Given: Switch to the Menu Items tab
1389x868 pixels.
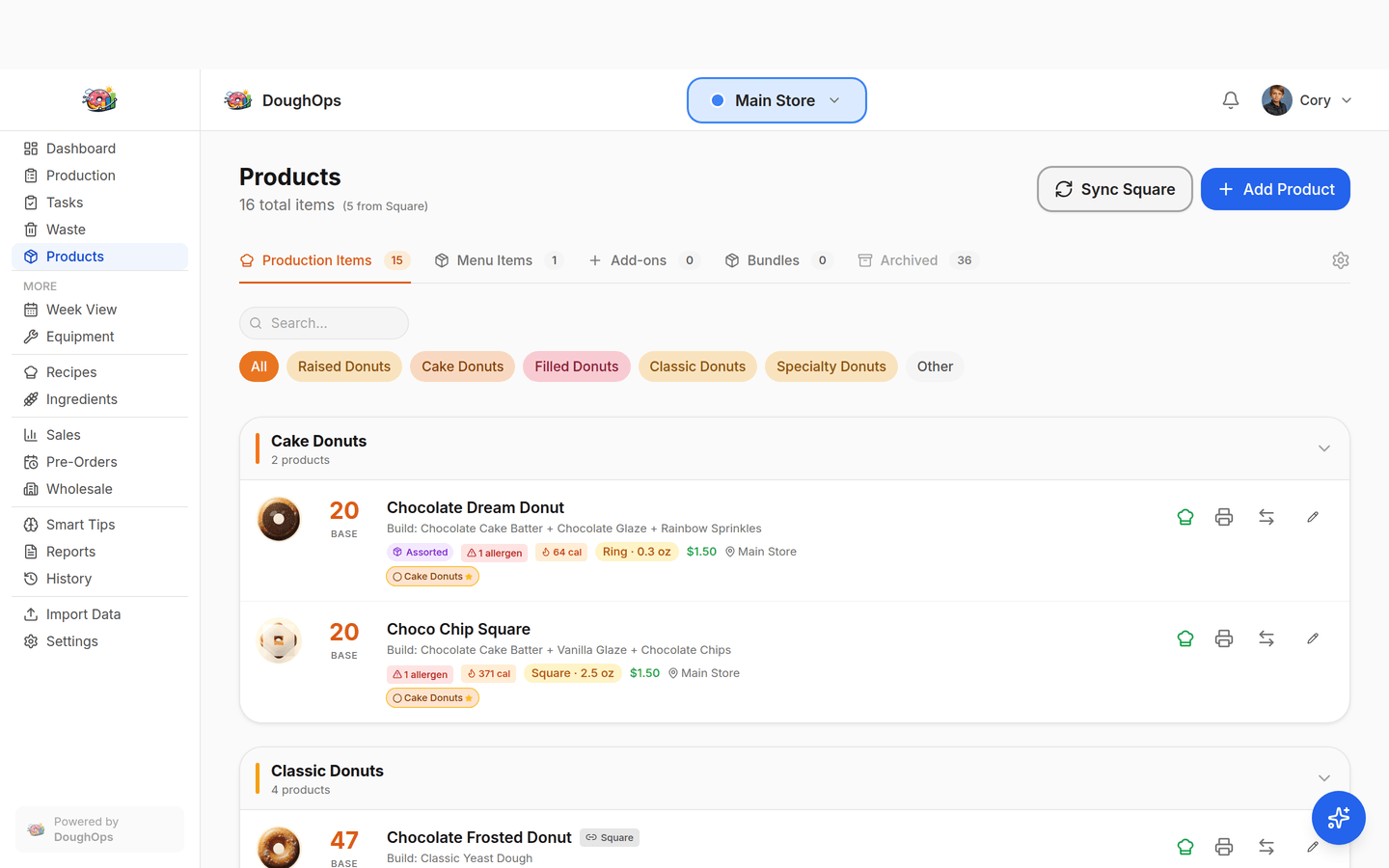Looking at the screenshot, I should click(496, 260).
